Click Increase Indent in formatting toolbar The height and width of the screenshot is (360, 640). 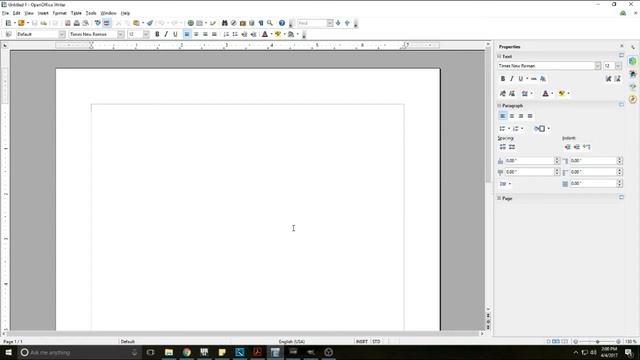pyautogui.click(x=253, y=34)
